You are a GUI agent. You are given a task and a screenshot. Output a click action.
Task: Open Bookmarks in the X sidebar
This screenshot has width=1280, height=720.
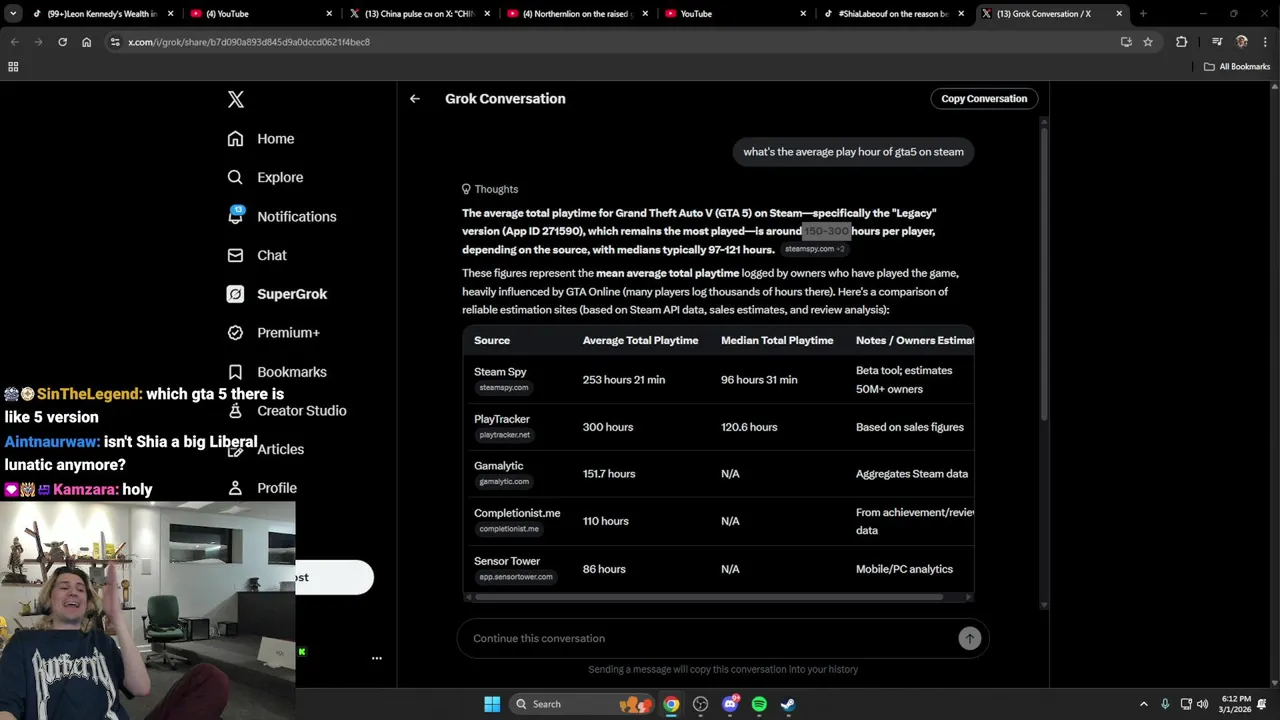click(277, 371)
